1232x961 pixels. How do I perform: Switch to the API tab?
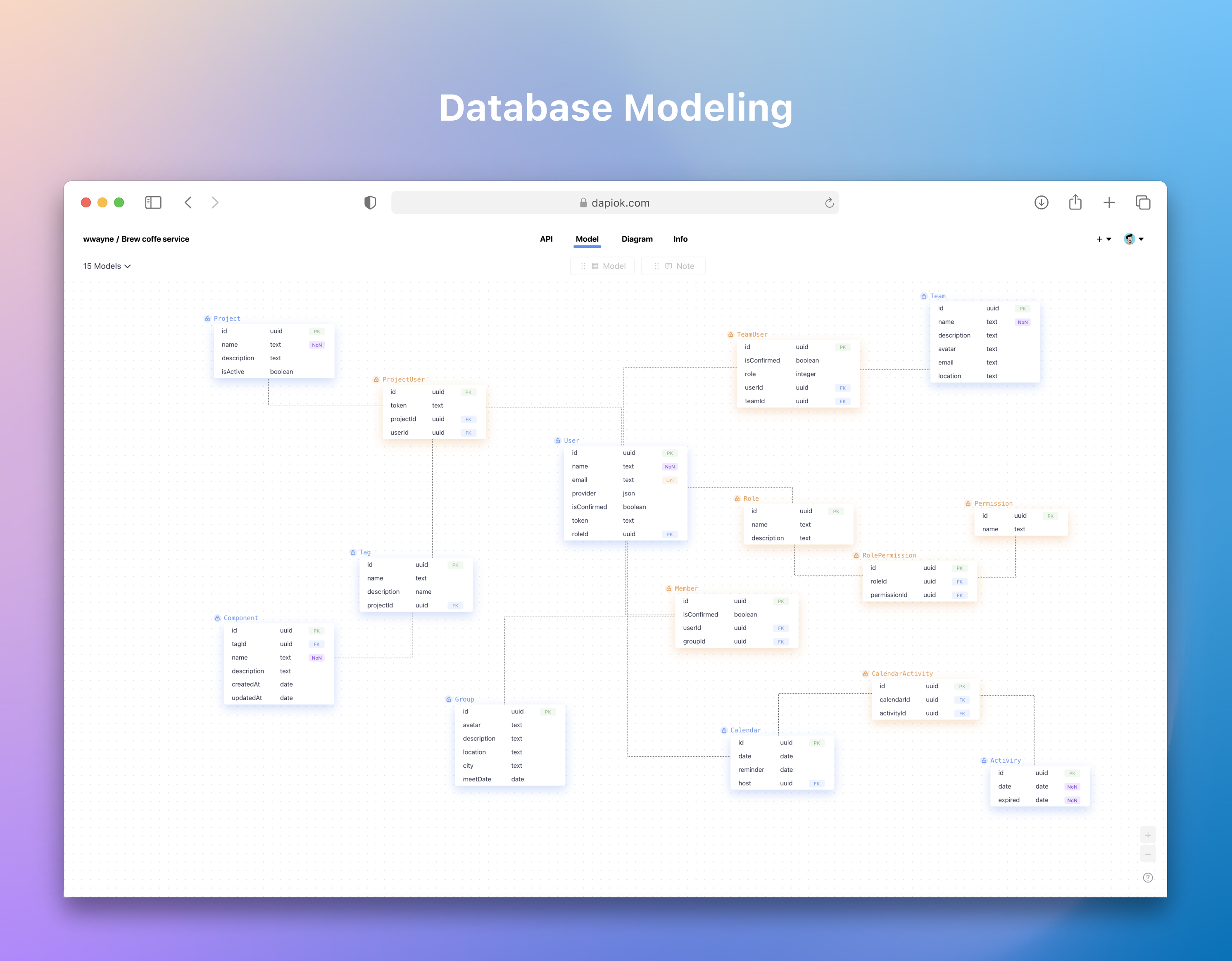point(546,239)
